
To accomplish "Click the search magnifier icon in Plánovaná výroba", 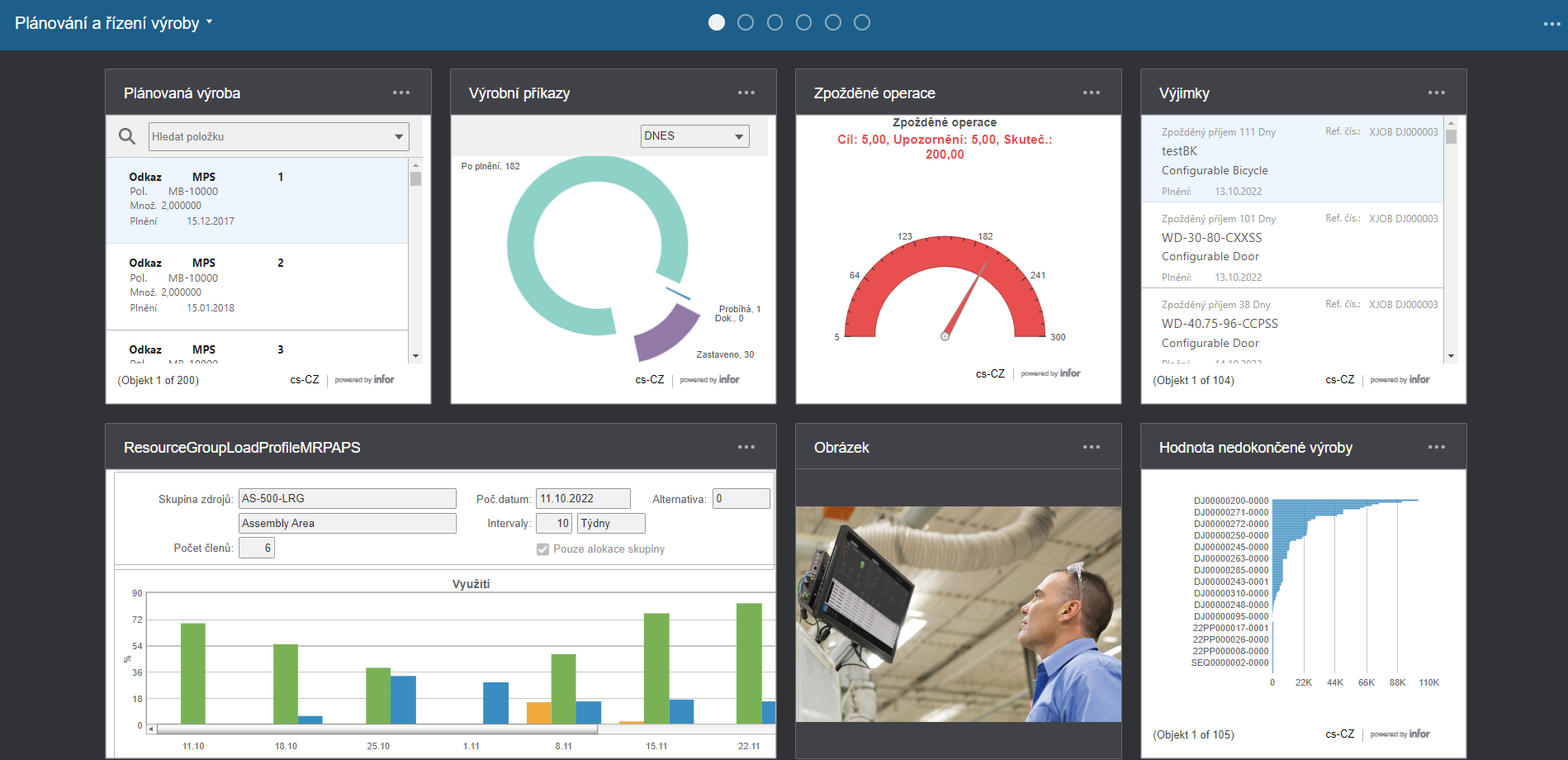I will 127,136.
